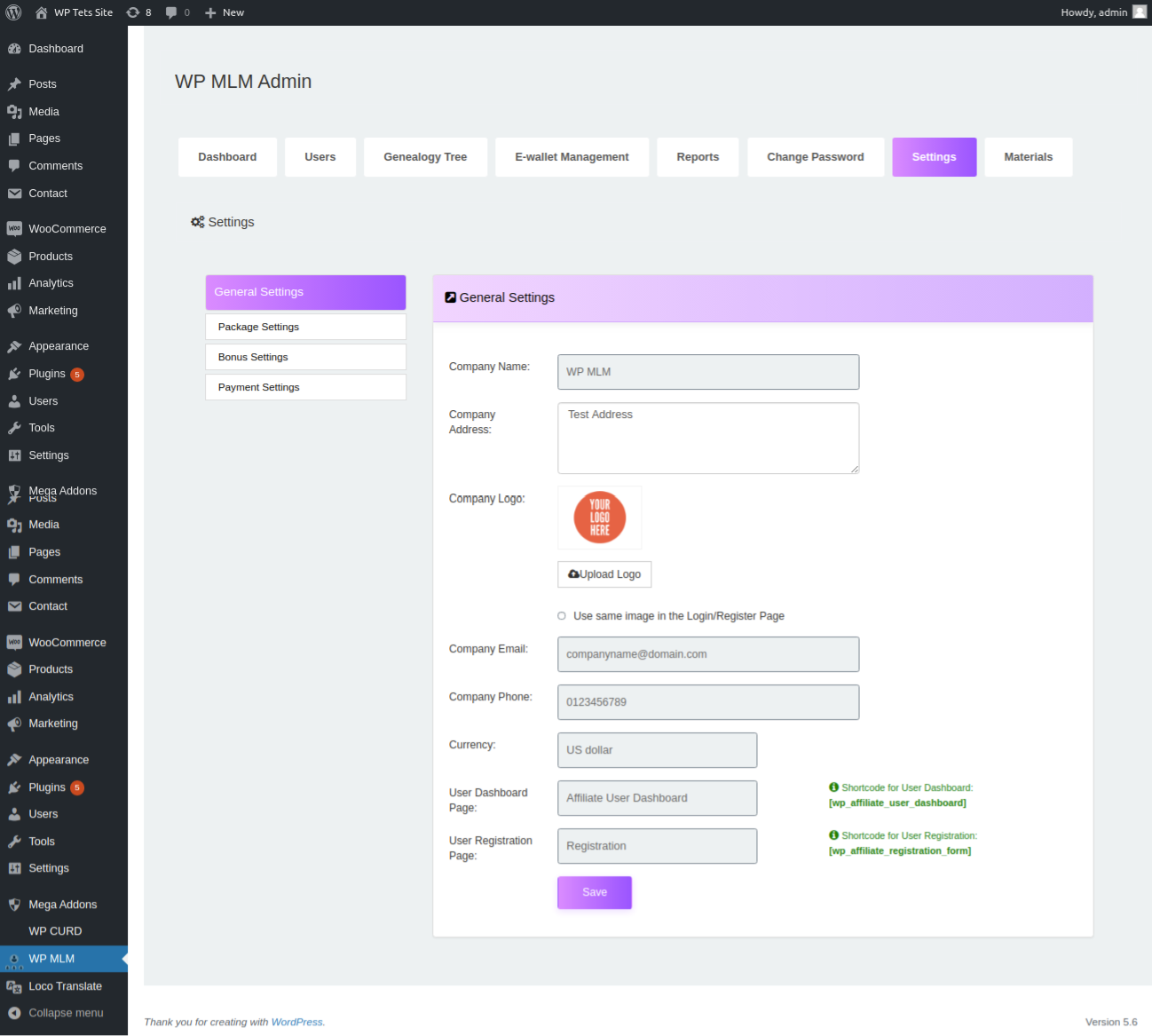Click the Collapse menu label
The image size is (1152, 1036).
pos(66,1013)
